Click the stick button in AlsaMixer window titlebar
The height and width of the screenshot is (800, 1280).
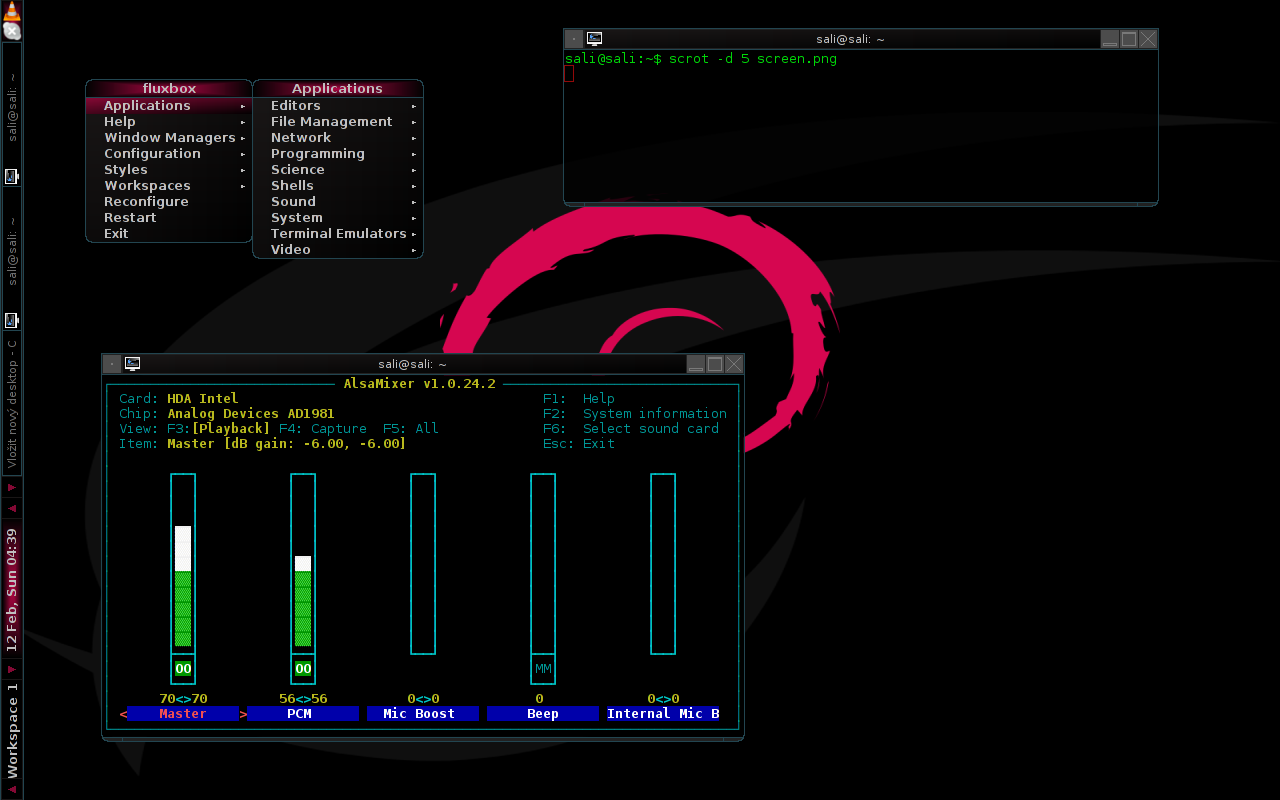112,364
